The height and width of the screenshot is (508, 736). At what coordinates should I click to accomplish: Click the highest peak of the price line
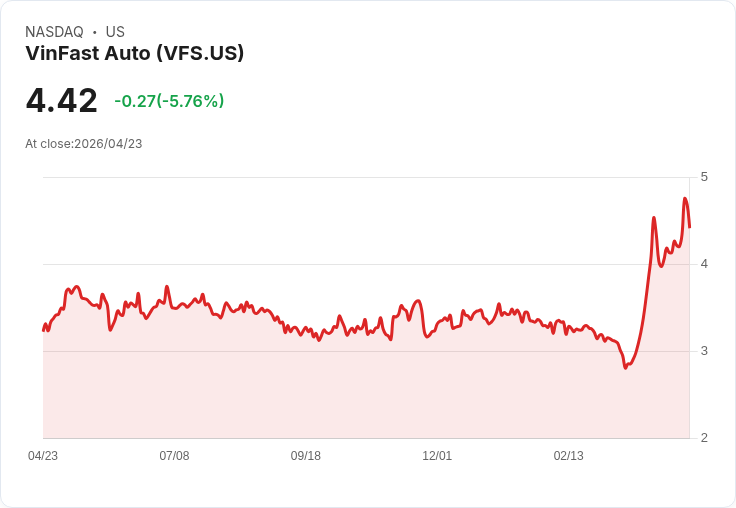coord(685,199)
